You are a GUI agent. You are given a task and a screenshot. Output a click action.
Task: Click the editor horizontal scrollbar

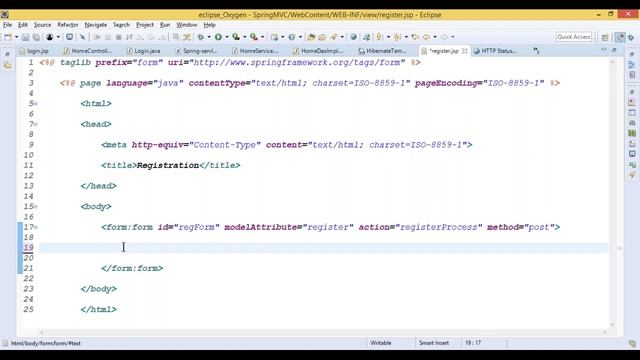coord(322,332)
